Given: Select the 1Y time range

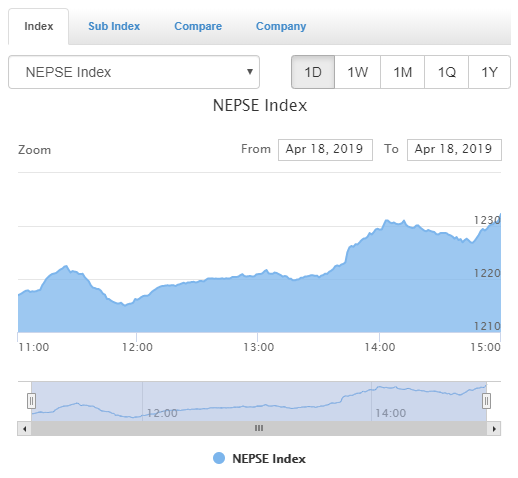Looking at the screenshot, I should coord(489,72).
